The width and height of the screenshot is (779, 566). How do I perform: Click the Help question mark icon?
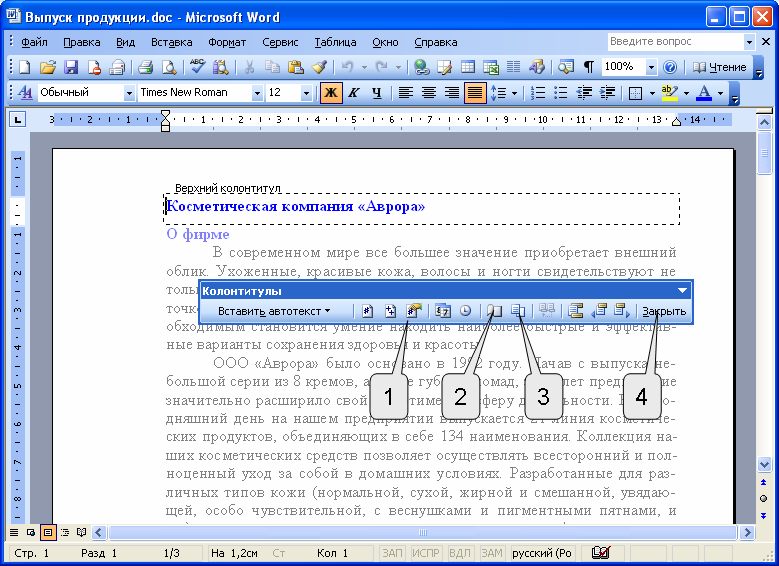670,67
